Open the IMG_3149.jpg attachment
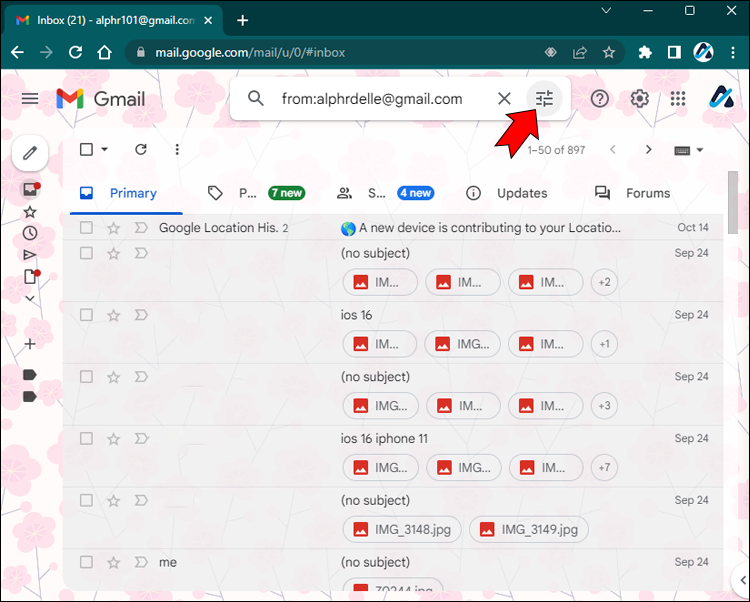This screenshot has height=602, width=750. pyautogui.click(x=529, y=530)
